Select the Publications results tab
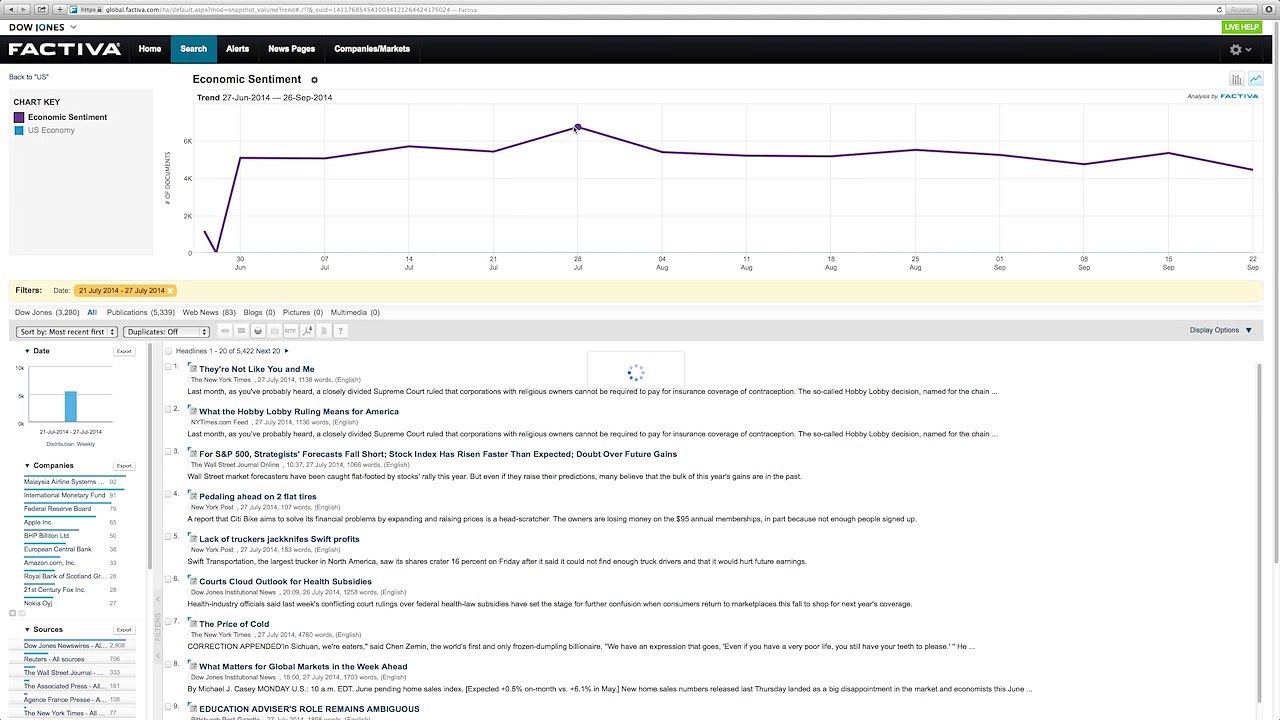Screen dimensions: 1280x720 coord(141,312)
